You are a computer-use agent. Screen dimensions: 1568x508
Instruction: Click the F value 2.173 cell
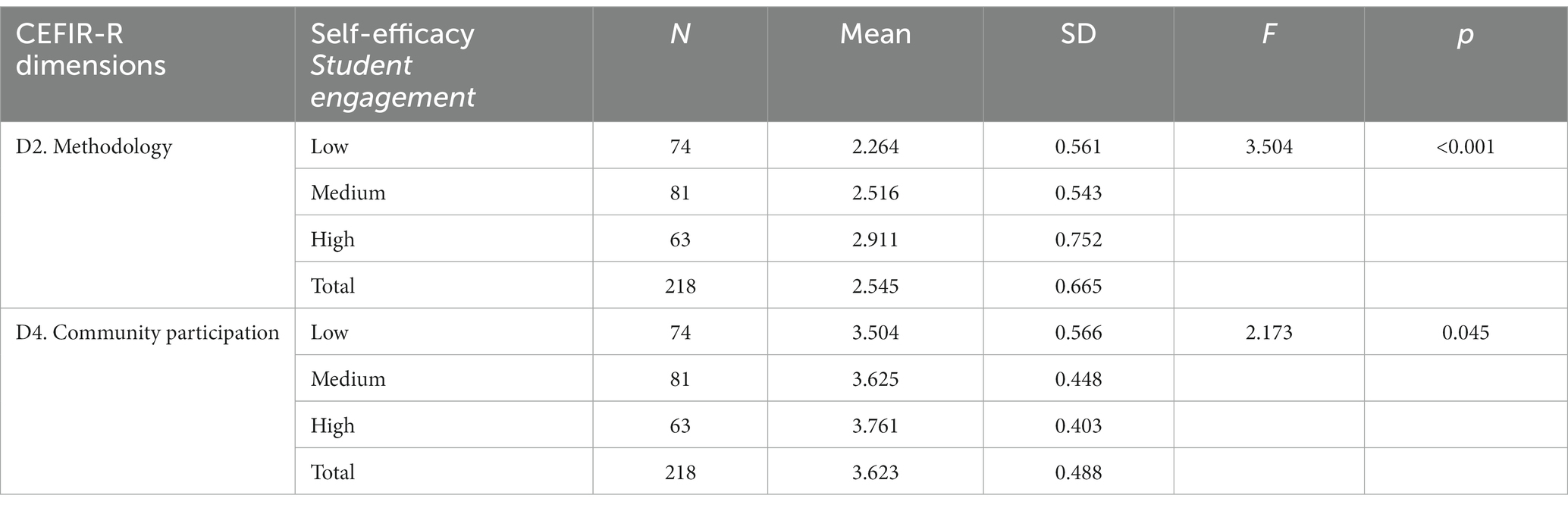1269,333
